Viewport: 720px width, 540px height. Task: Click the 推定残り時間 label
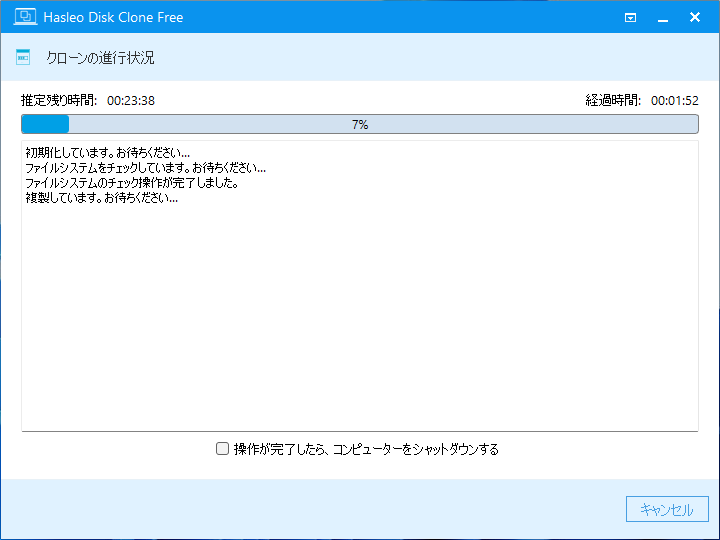pos(59,100)
